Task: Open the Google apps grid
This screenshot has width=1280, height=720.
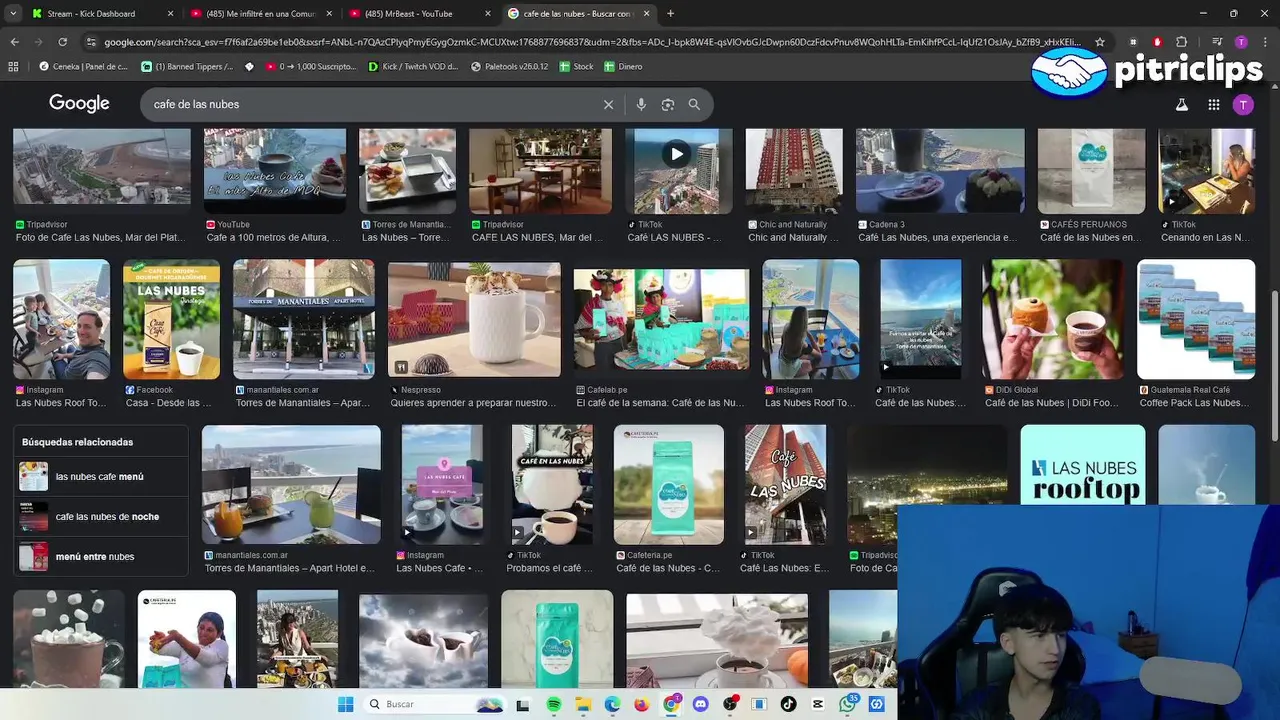Action: [1213, 104]
